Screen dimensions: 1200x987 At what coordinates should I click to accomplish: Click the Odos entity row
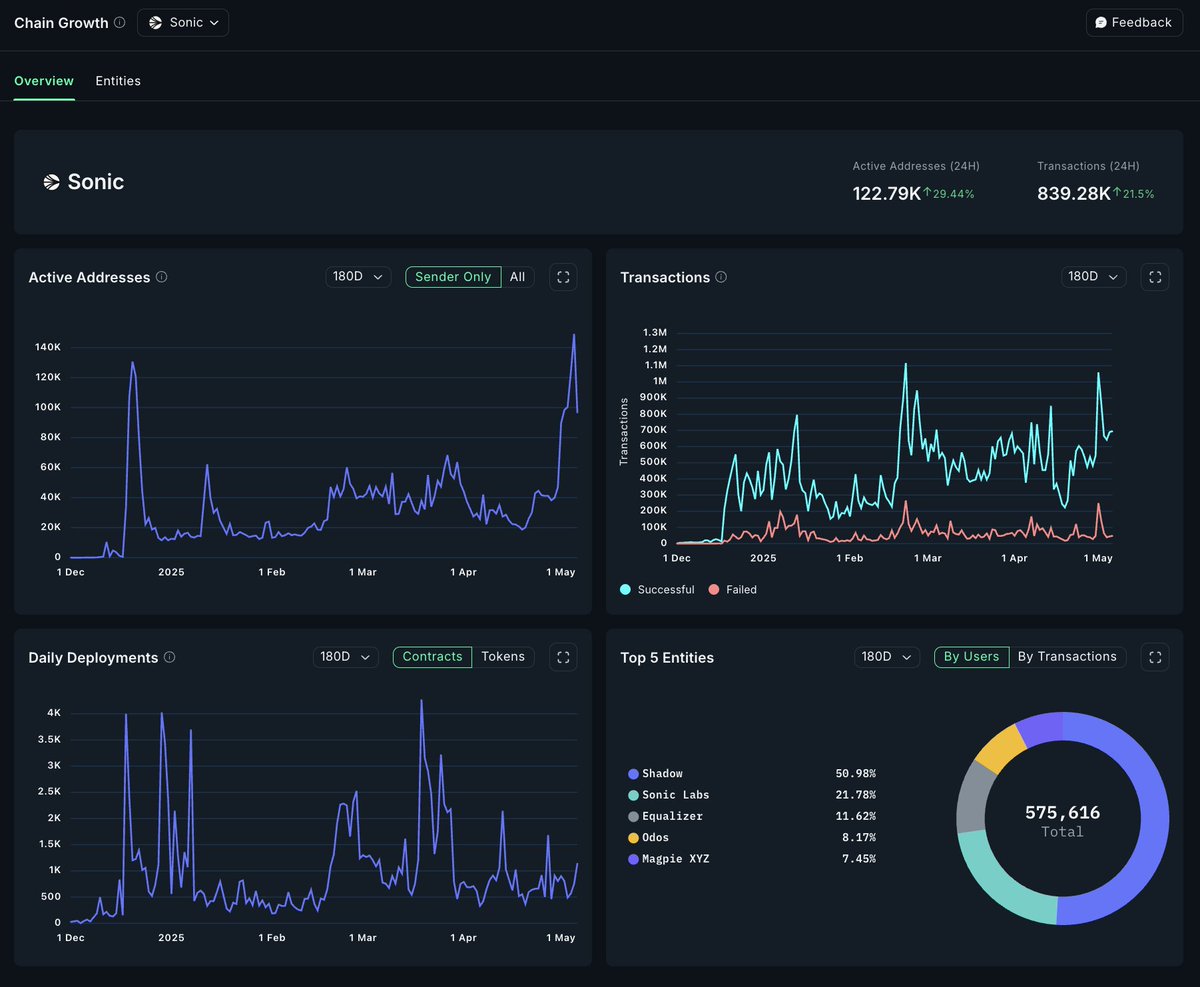coord(752,838)
